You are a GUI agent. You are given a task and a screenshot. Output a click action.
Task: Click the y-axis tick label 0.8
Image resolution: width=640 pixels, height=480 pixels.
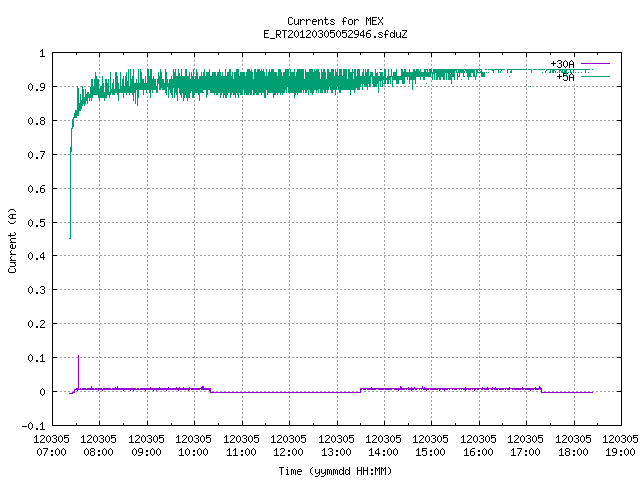(36, 121)
